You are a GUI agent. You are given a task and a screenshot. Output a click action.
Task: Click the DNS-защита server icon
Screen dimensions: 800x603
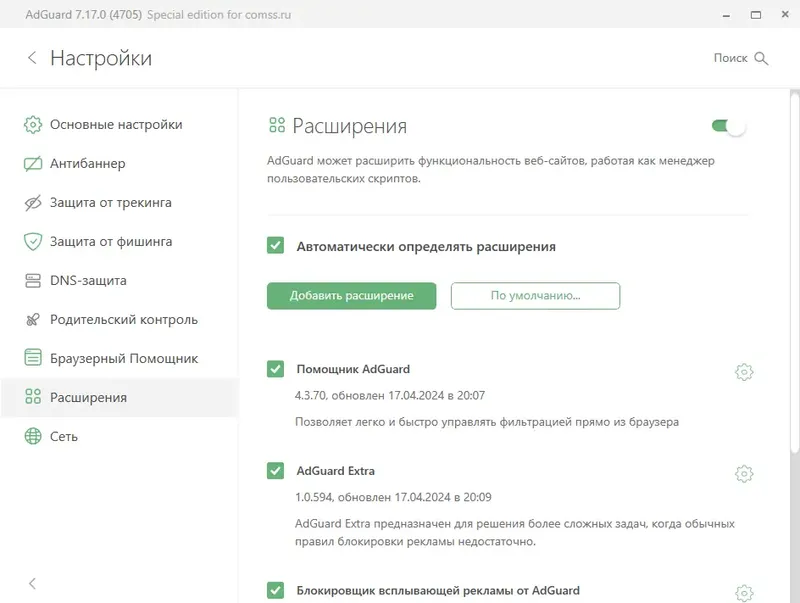[x=33, y=281]
